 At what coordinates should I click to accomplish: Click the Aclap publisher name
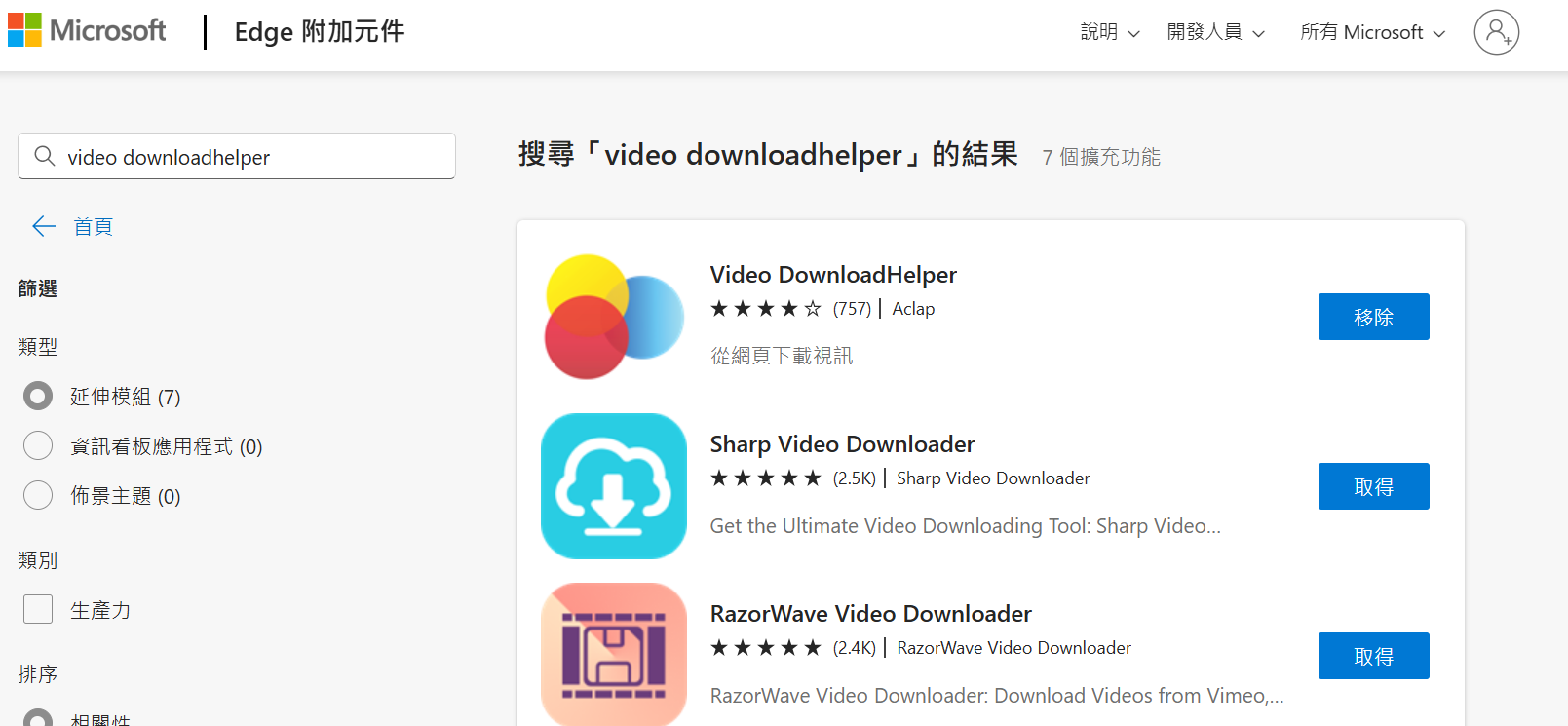pyautogui.click(x=913, y=309)
